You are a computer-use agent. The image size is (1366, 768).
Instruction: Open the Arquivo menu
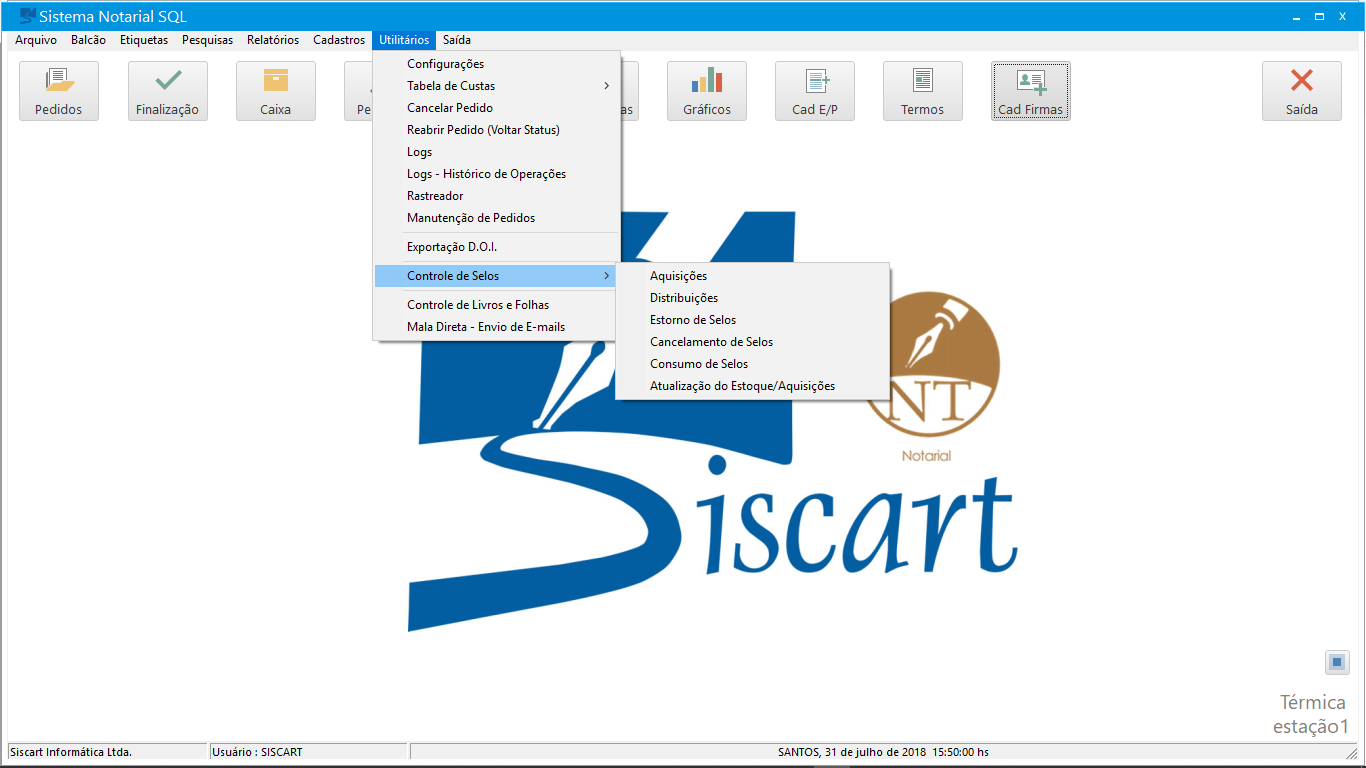coord(36,40)
